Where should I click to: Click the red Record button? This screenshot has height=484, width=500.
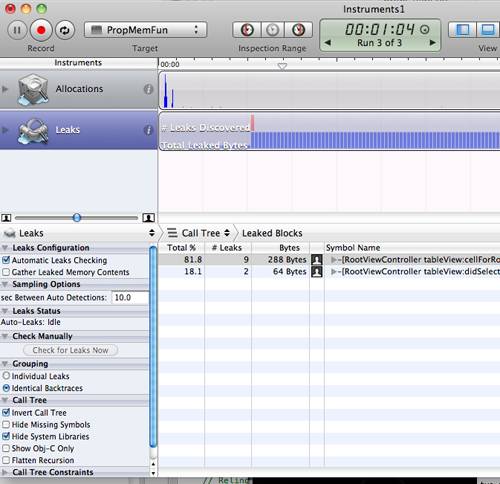41,30
